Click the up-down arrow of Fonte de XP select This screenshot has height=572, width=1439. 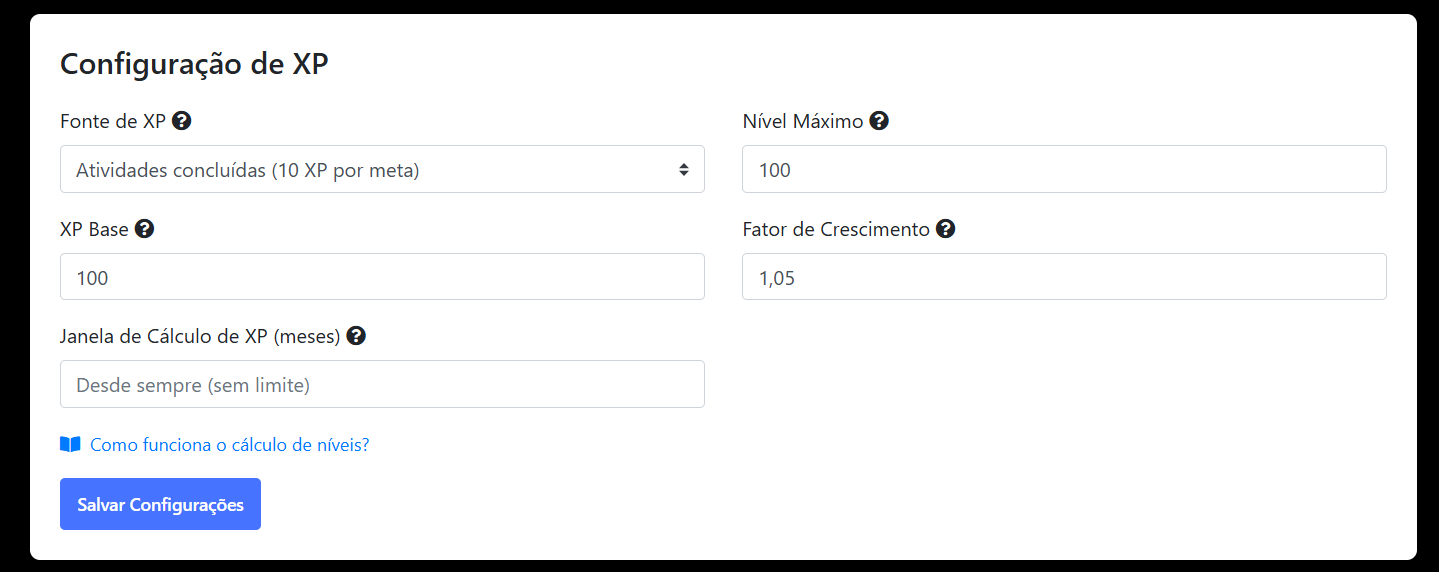[684, 170]
